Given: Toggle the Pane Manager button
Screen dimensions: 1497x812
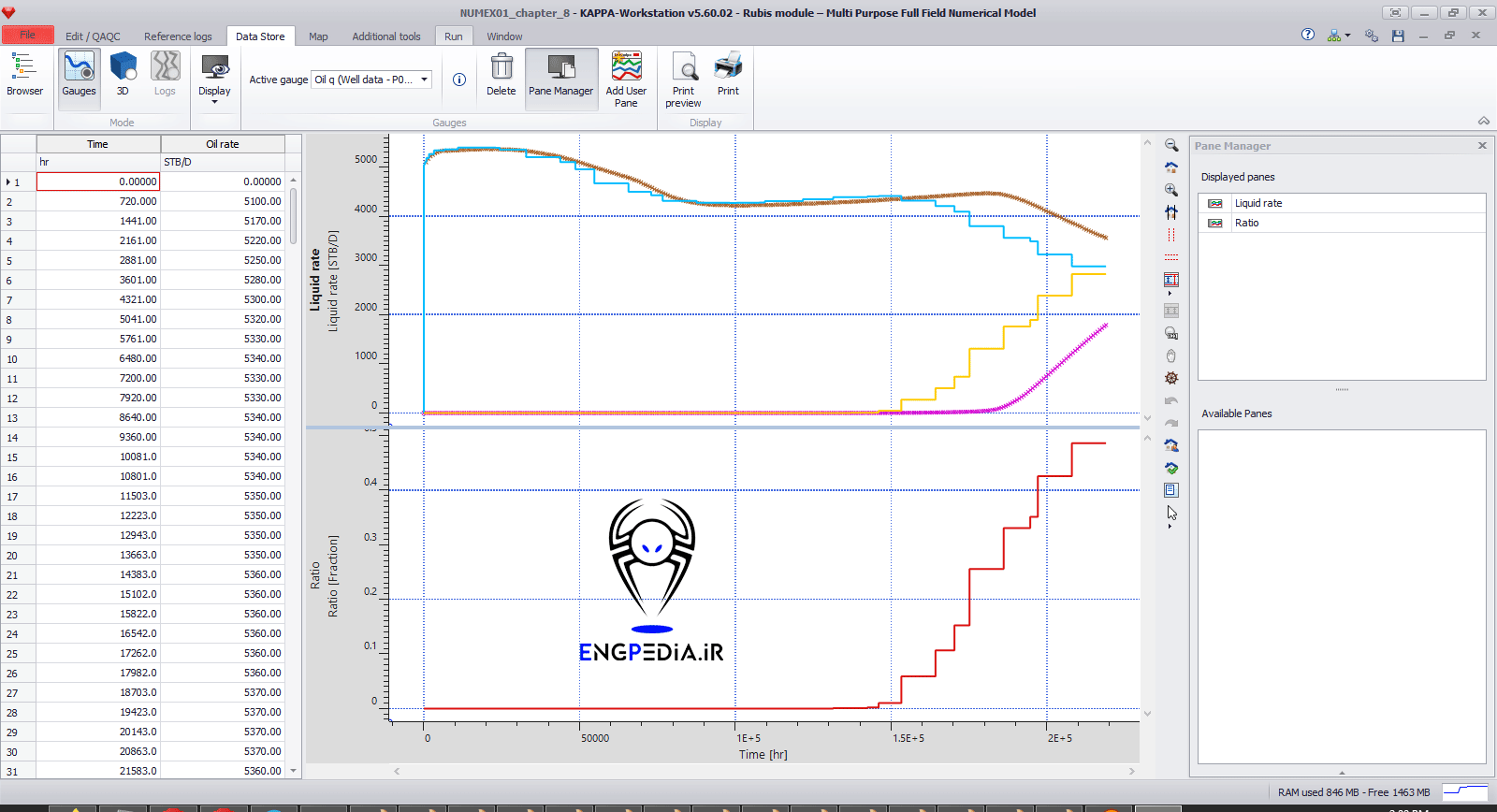Looking at the screenshot, I should [560, 75].
